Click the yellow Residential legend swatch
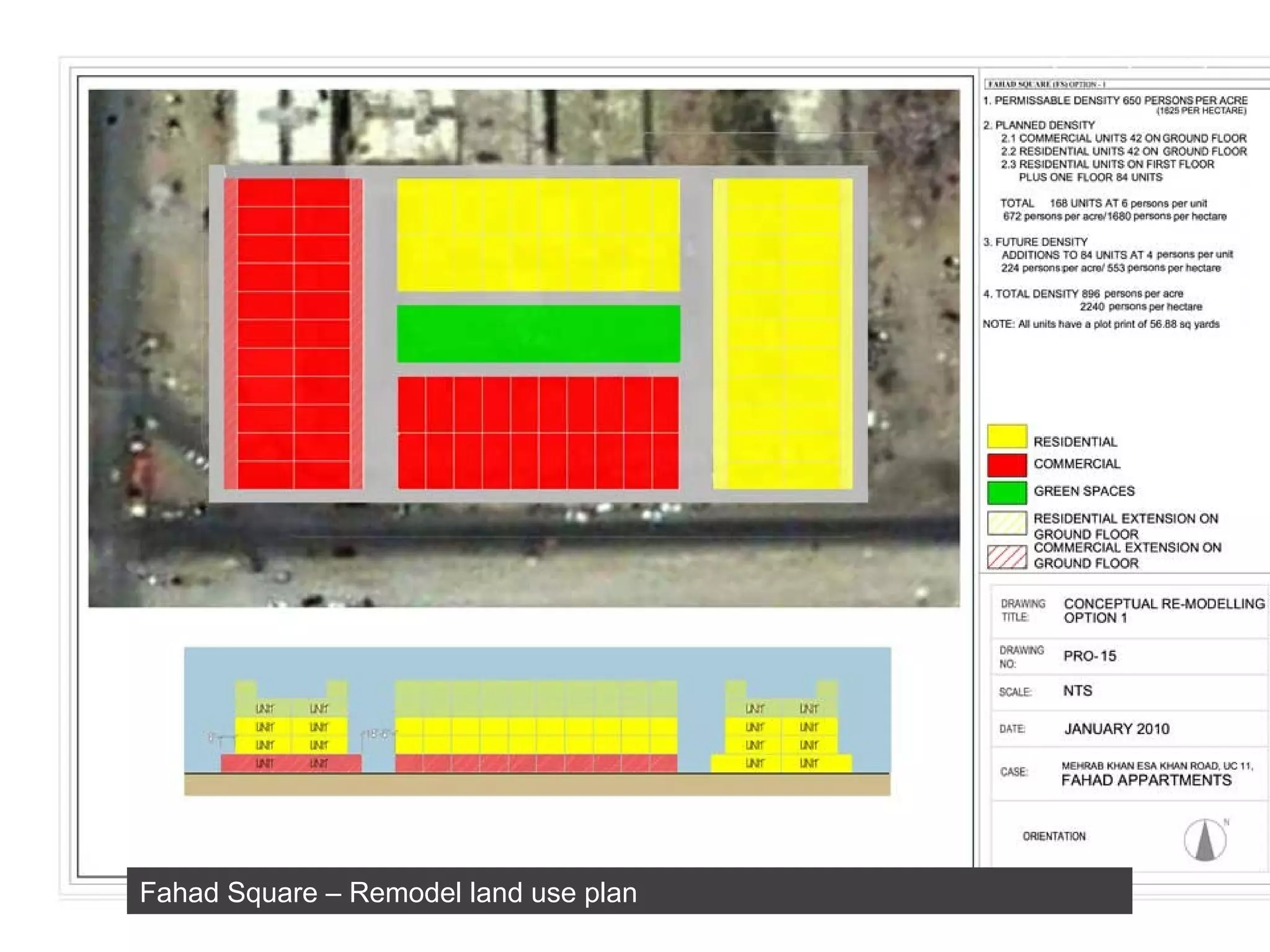 tap(1007, 436)
